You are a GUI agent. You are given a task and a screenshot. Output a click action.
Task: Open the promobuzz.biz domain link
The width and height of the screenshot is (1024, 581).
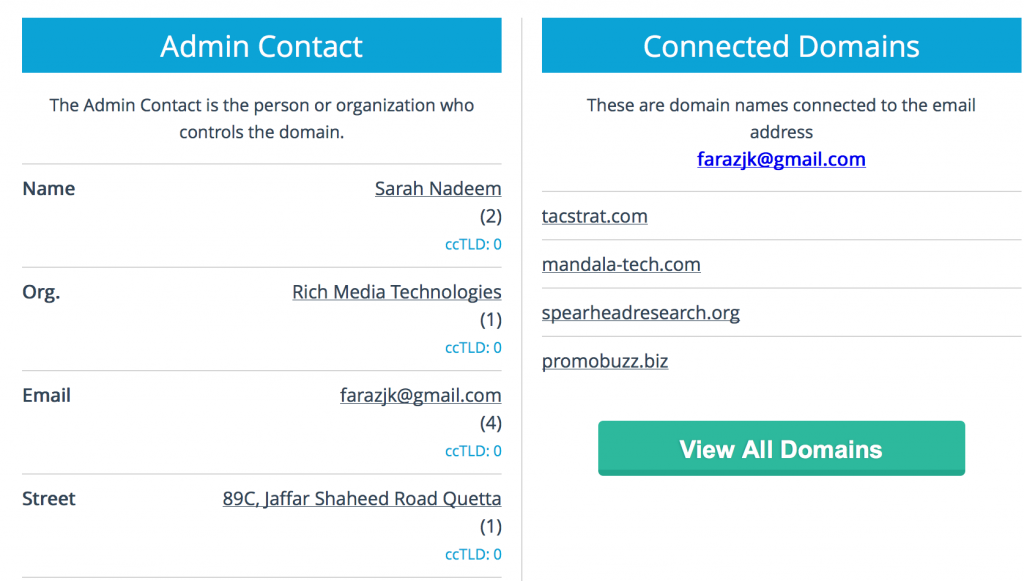click(x=605, y=361)
